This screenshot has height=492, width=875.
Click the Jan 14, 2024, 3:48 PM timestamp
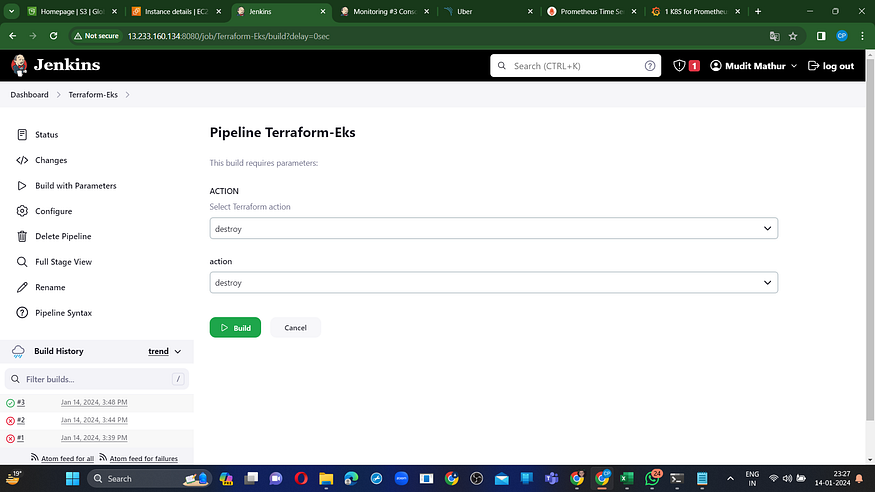coord(94,402)
